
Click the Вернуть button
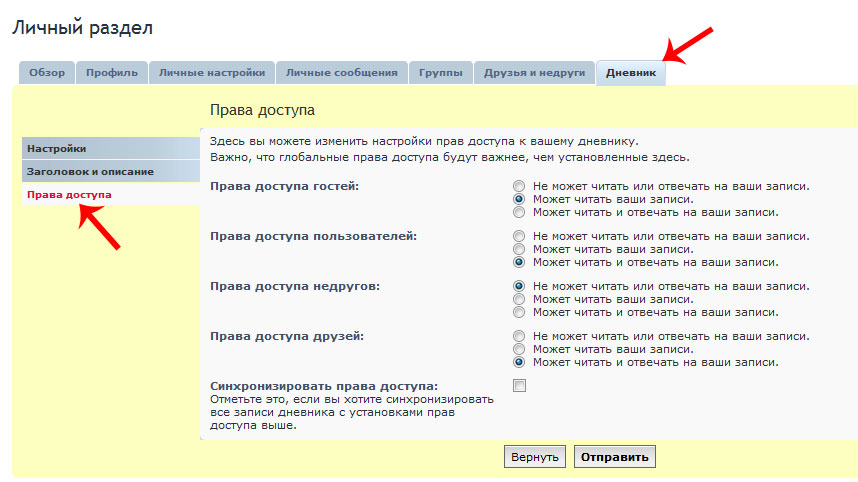pyautogui.click(x=535, y=457)
